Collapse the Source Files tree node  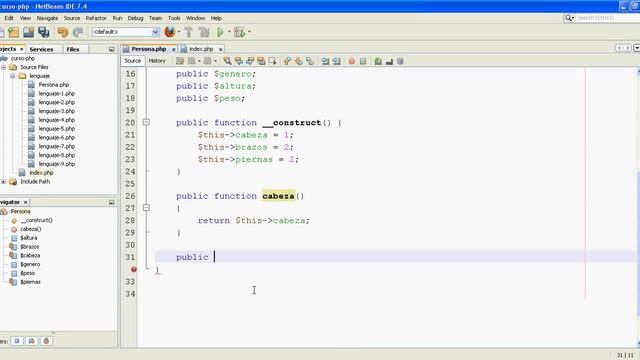click(x=4, y=67)
